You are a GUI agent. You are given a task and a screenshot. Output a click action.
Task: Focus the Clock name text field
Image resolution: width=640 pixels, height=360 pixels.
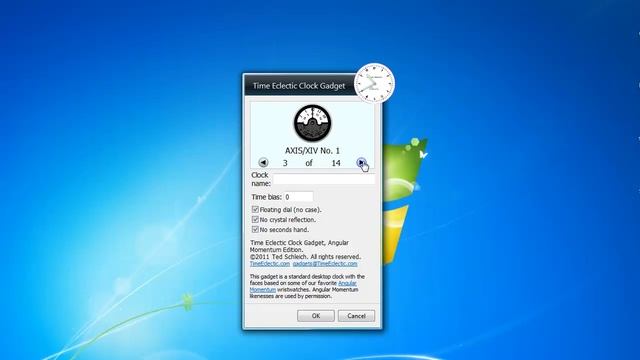[x=323, y=179]
